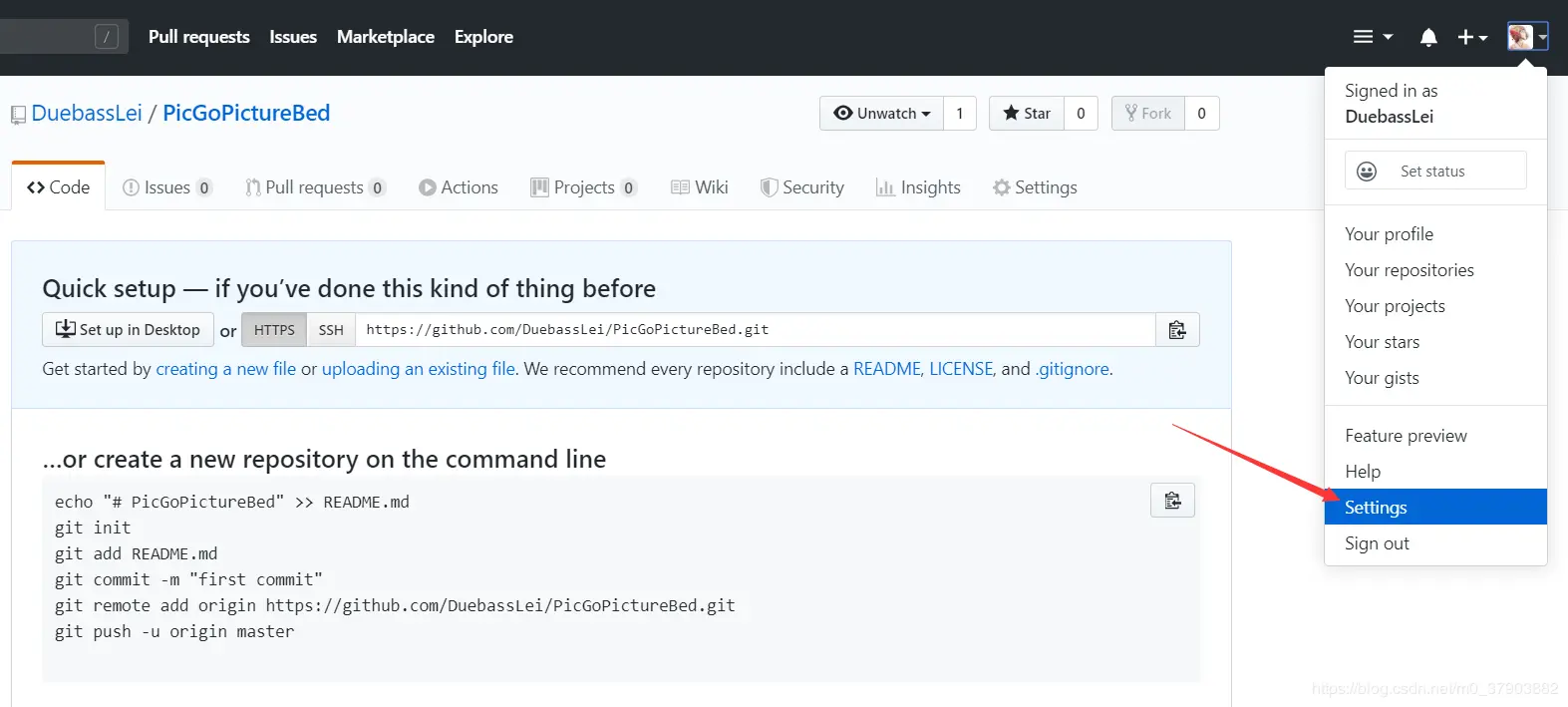
Task: Switch the clone URL to SSH
Action: [x=331, y=330]
